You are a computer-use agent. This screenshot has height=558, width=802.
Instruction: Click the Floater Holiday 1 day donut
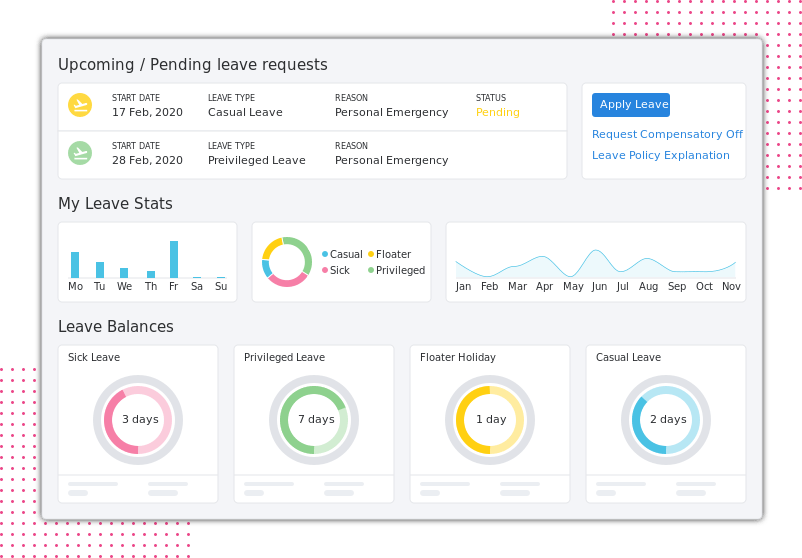pos(490,420)
